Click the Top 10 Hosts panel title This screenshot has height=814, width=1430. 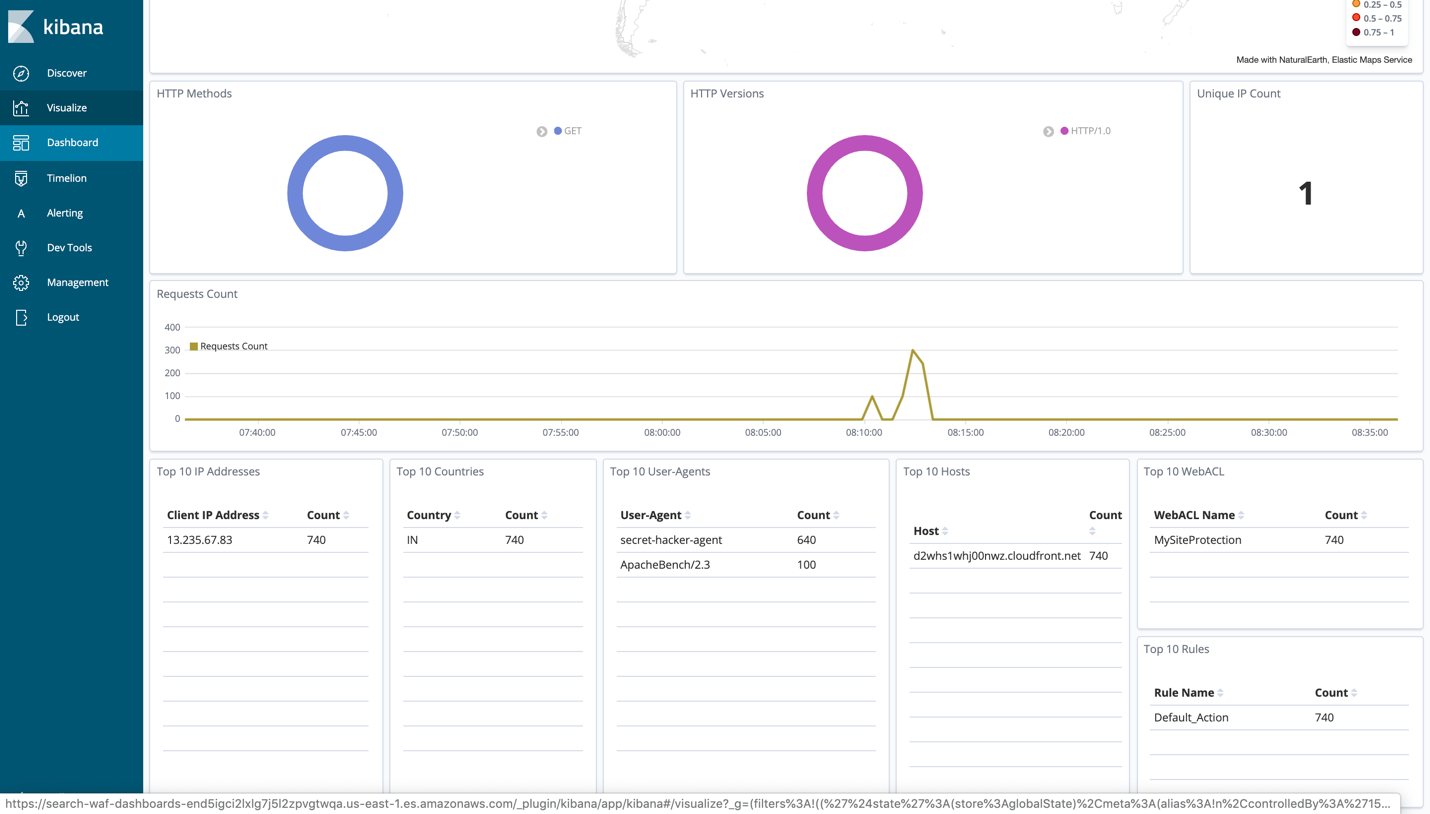[937, 472]
